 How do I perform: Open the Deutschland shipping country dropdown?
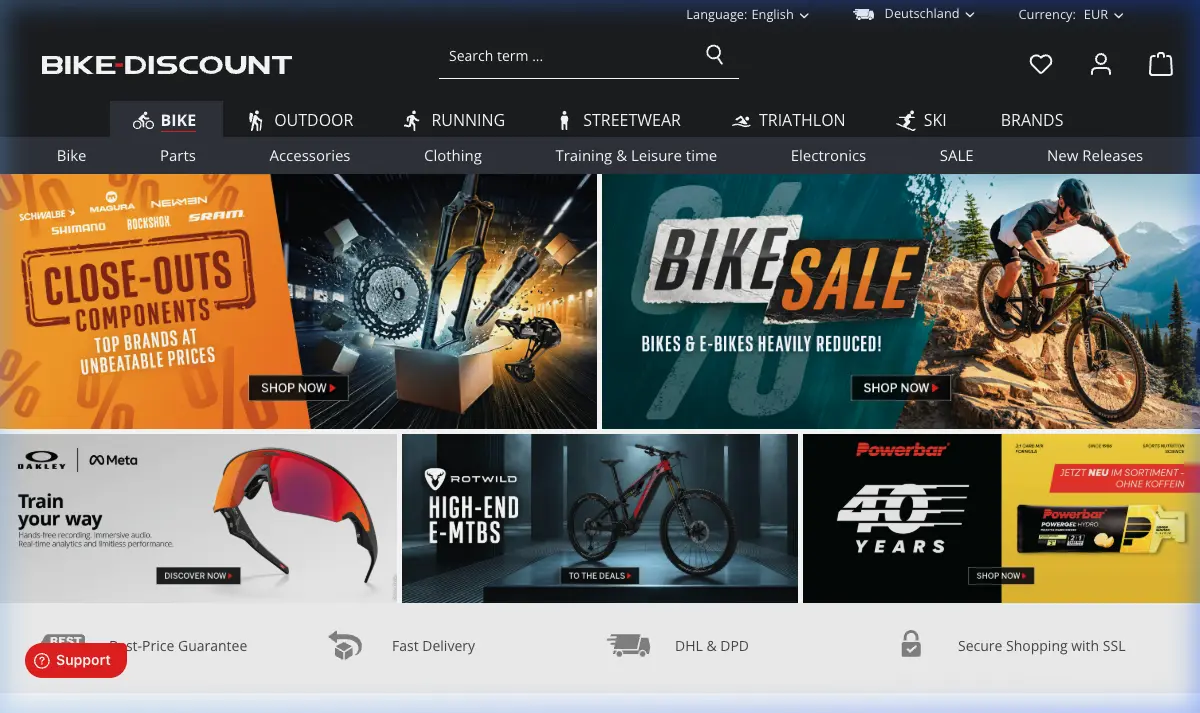[915, 14]
